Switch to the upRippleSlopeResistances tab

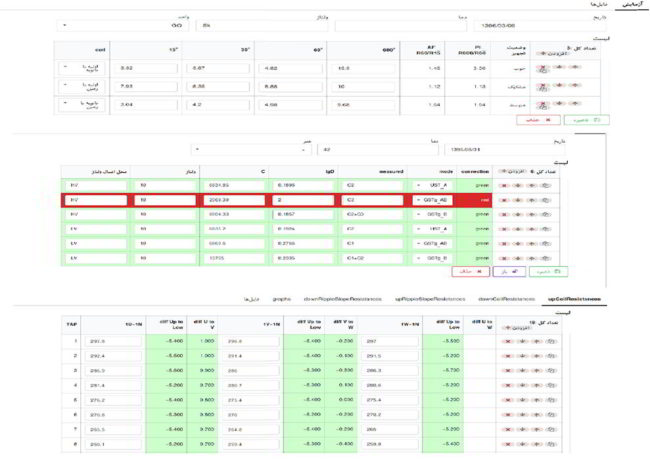pyautogui.click(x=429, y=298)
